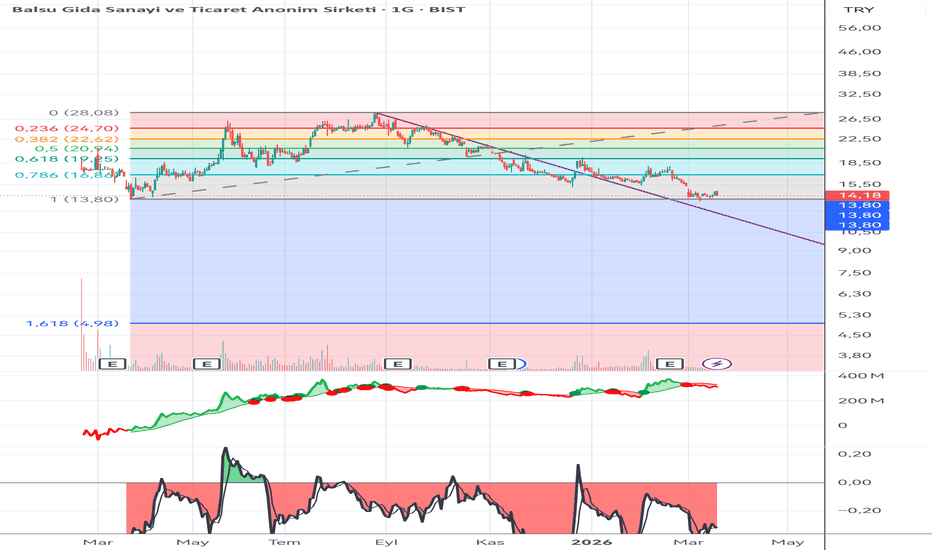The height and width of the screenshot is (550, 932).
Task: Click the 4,50 price axis label
Action: [855, 335]
